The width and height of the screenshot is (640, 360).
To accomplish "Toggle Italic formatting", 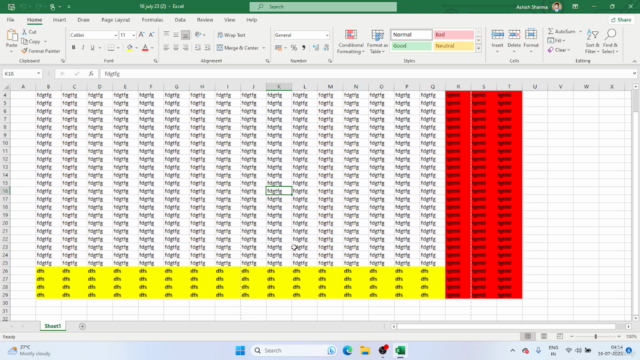I will tap(83, 48).
